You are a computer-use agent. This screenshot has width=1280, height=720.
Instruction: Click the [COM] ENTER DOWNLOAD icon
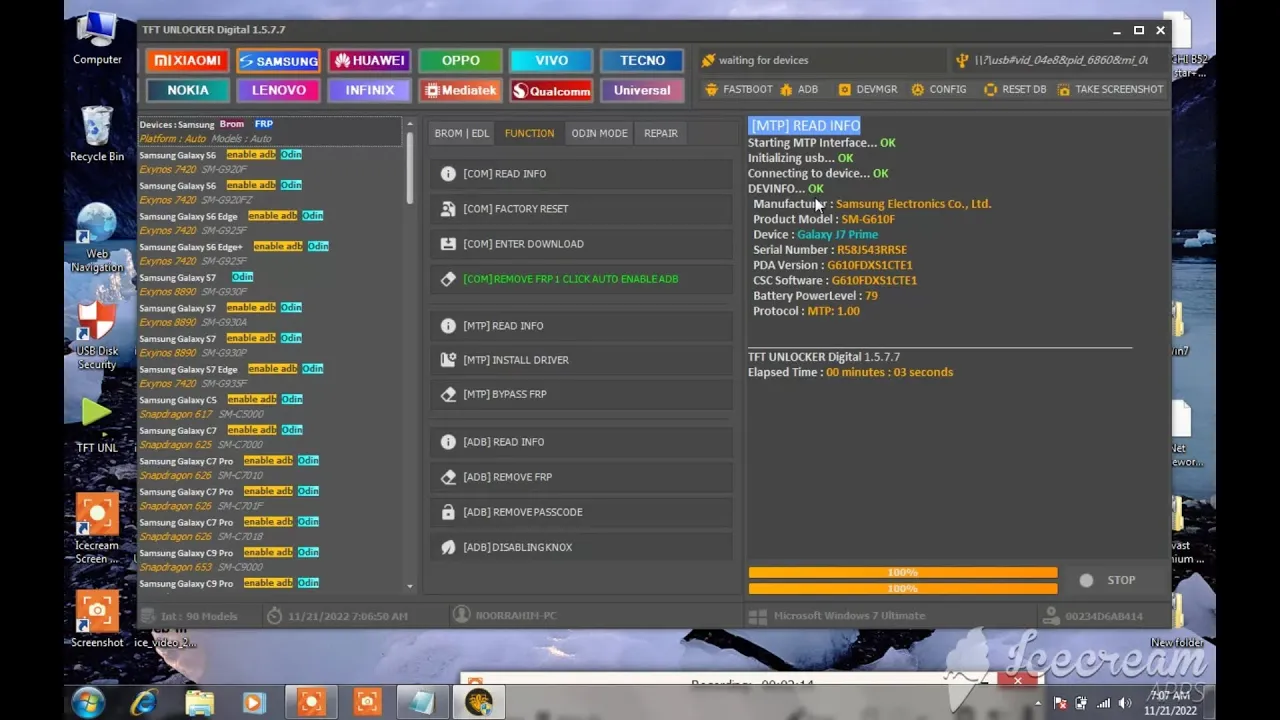(448, 244)
